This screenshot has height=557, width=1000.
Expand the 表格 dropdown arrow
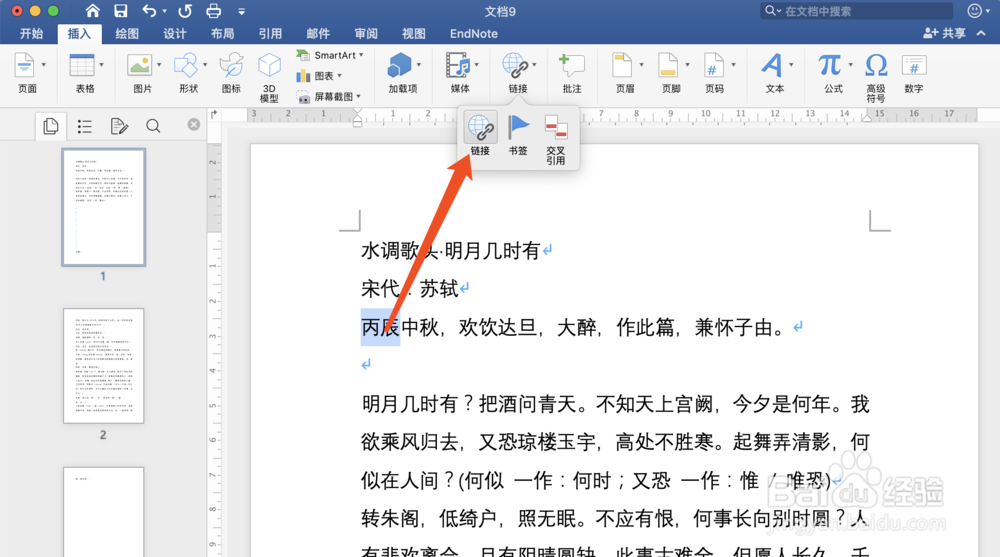point(101,65)
